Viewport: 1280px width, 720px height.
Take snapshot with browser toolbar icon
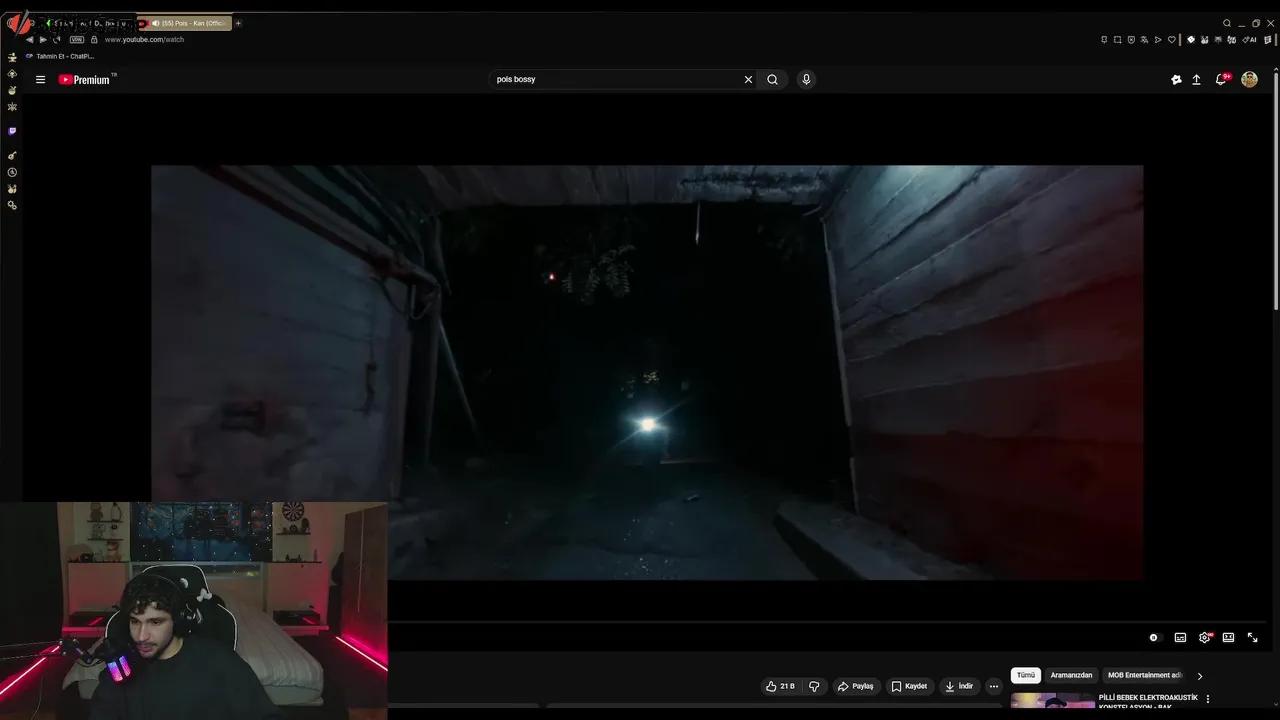point(1118,40)
